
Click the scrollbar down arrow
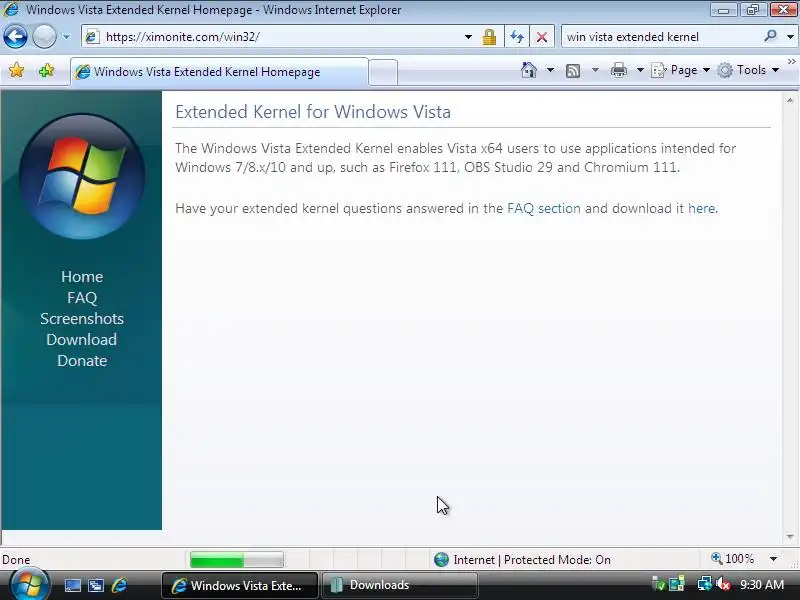[790, 537]
